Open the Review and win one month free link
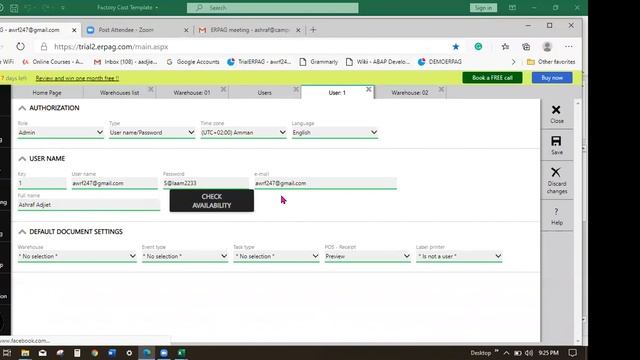640x360 pixels. coord(77,78)
